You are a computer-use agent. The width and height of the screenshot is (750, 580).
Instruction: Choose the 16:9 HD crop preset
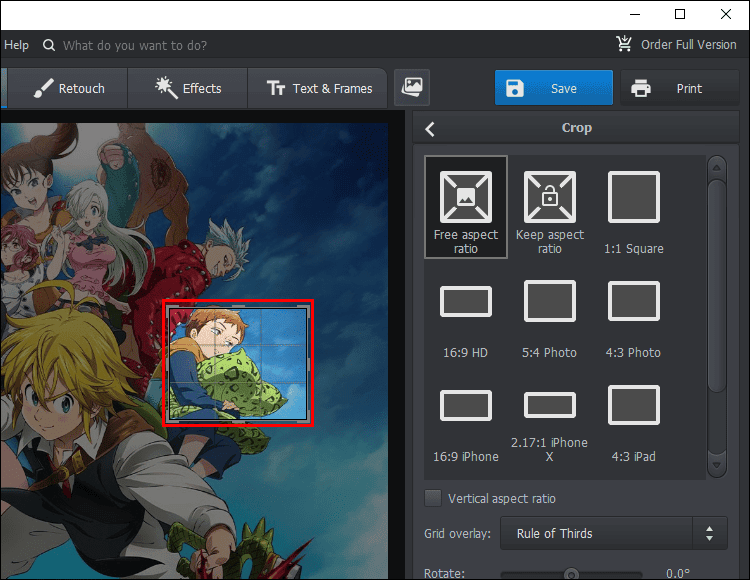(465, 302)
